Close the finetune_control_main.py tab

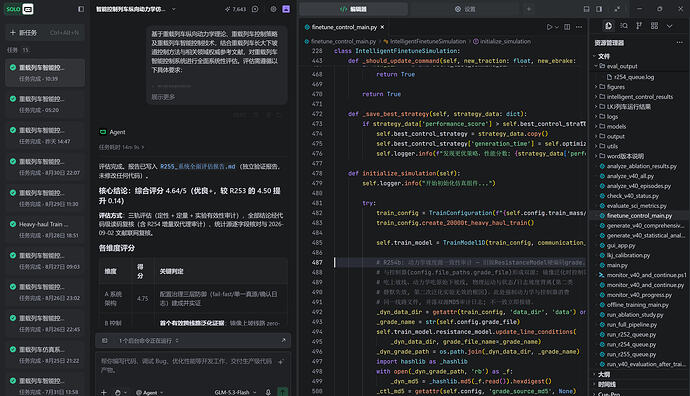[x=382, y=27]
